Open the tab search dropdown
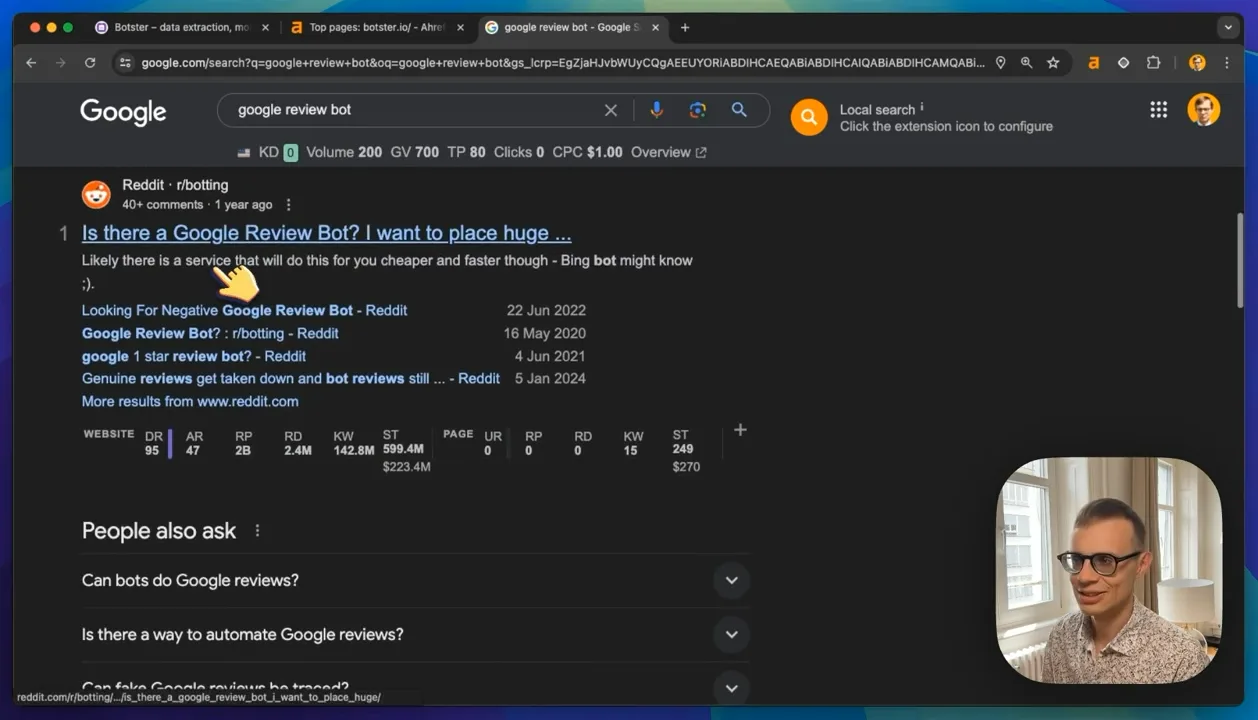Image resolution: width=1258 pixels, height=720 pixels. pyautogui.click(x=1228, y=28)
